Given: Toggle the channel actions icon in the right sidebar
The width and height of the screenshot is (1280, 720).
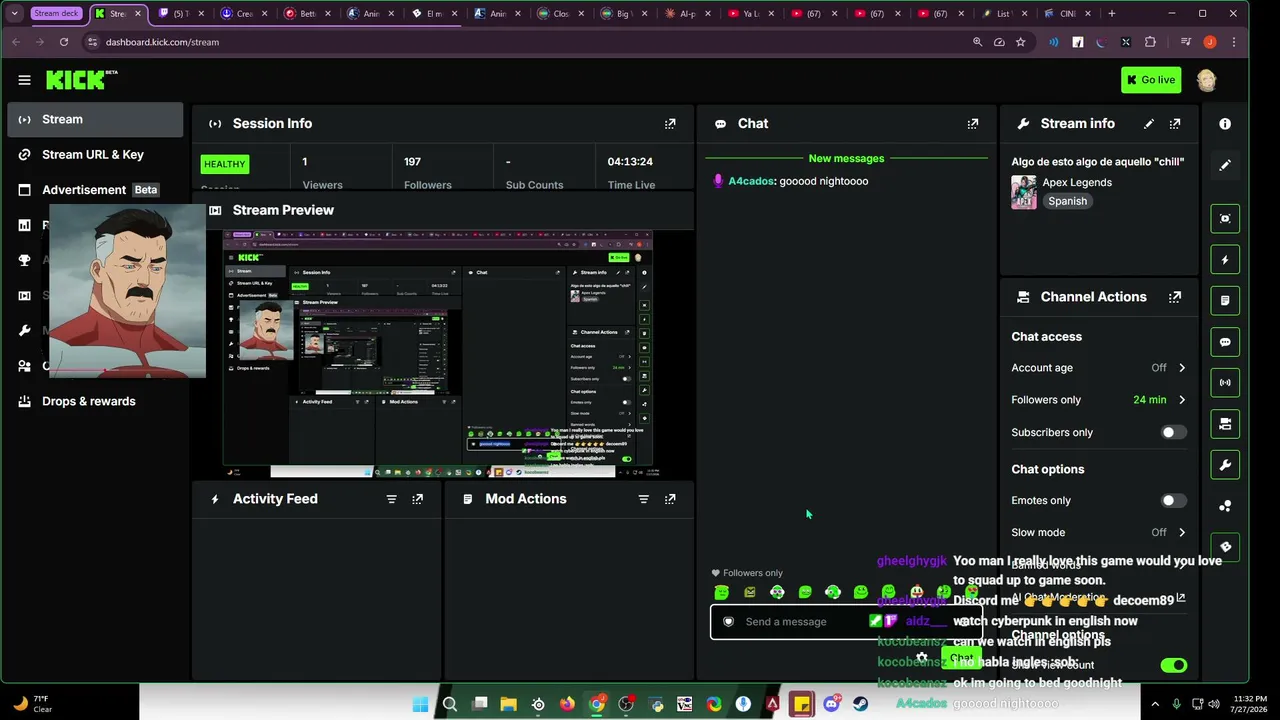Looking at the screenshot, I should click(x=1225, y=424).
